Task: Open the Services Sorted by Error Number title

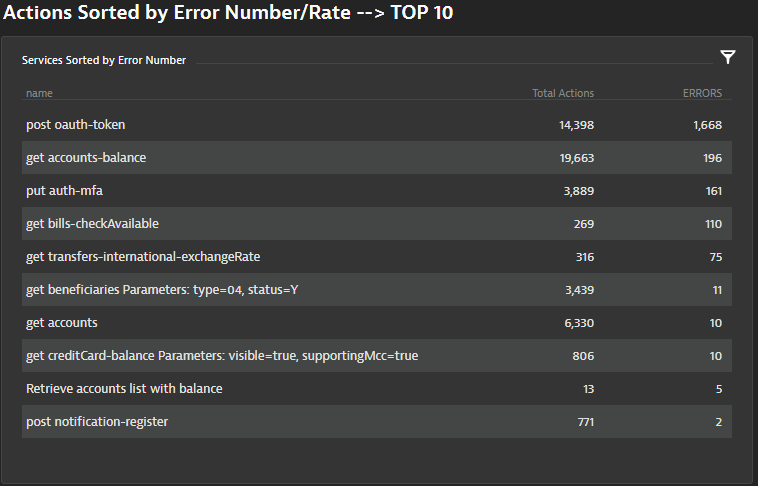Action: pos(104,60)
